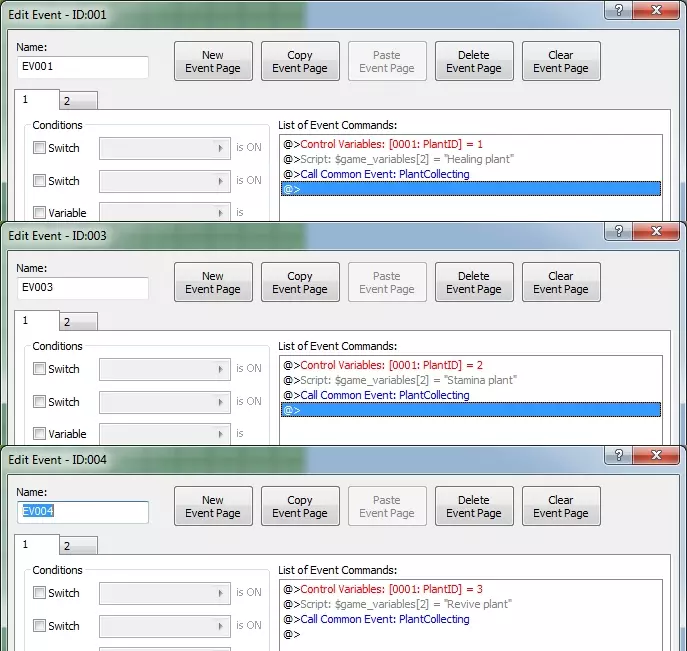Open first Switch selector in ID:001 window
This screenshot has height=651, width=687.
click(x=165, y=148)
